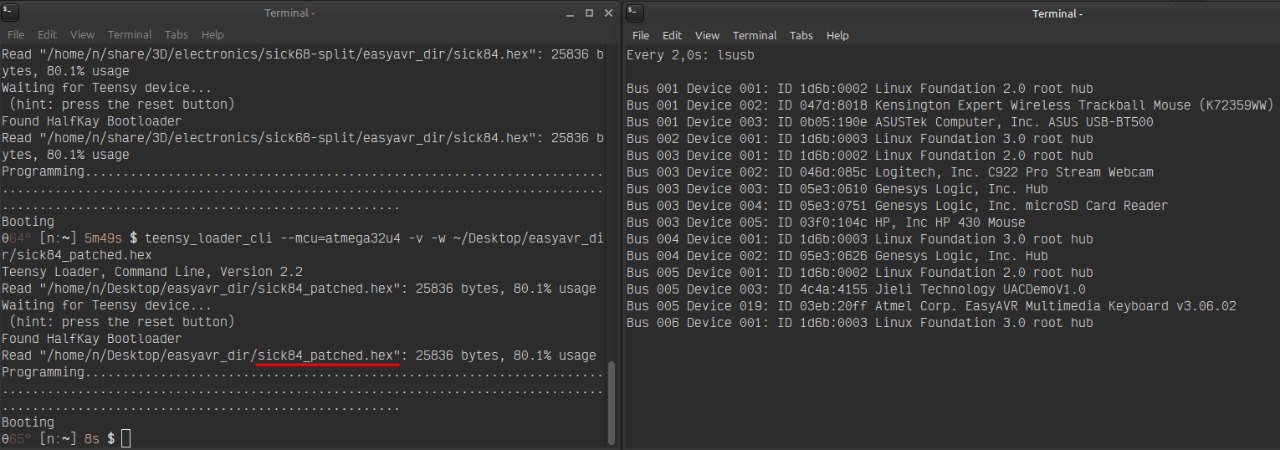Maximize the left terminal window
The image size is (1280, 450).
588,13
